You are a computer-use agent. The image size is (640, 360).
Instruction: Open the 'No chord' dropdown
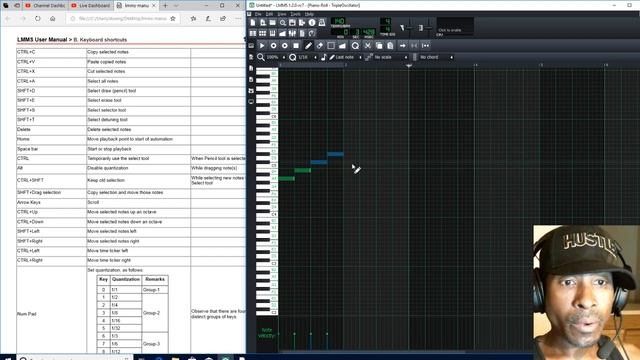coord(436,58)
